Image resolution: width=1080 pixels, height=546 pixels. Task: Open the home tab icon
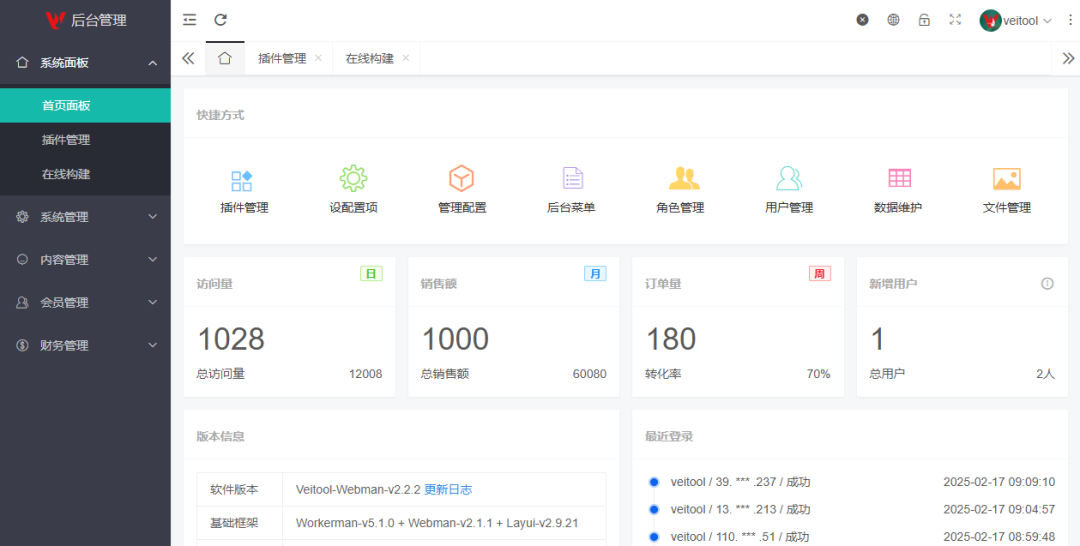[x=225, y=59]
